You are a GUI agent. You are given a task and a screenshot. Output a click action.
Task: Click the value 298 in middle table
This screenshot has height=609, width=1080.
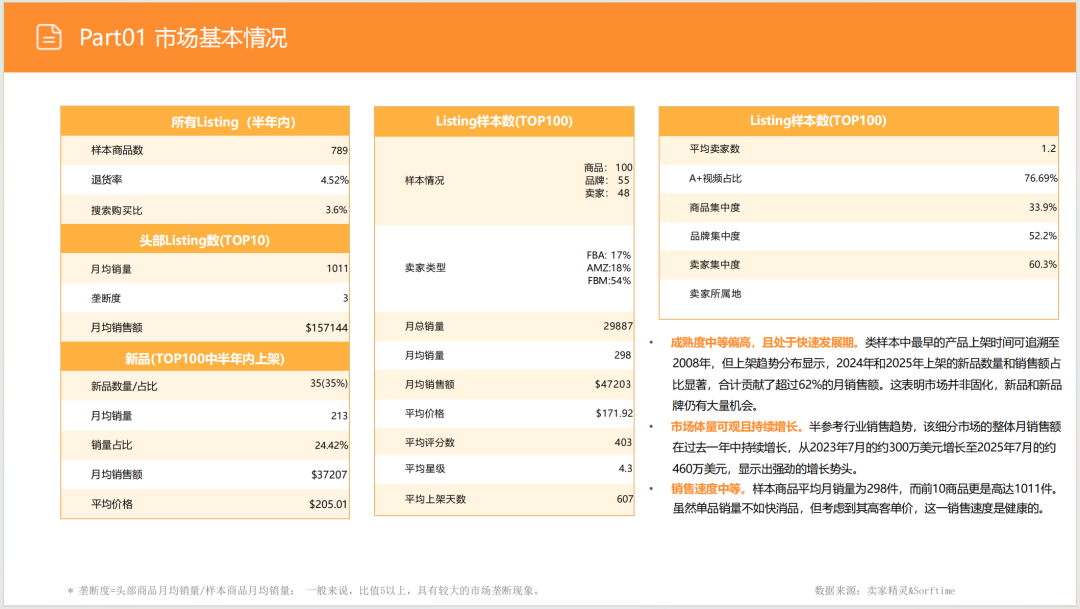point(623,355)
